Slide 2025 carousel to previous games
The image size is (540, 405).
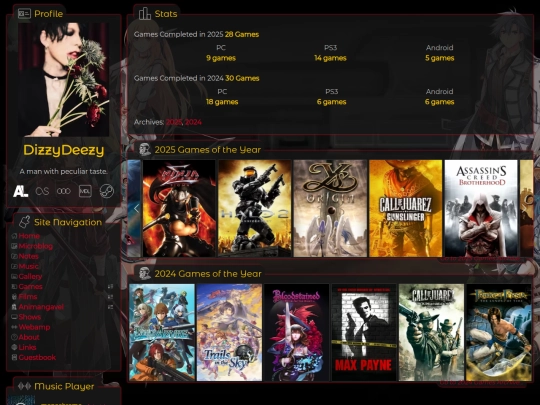(x=136, y=208)
